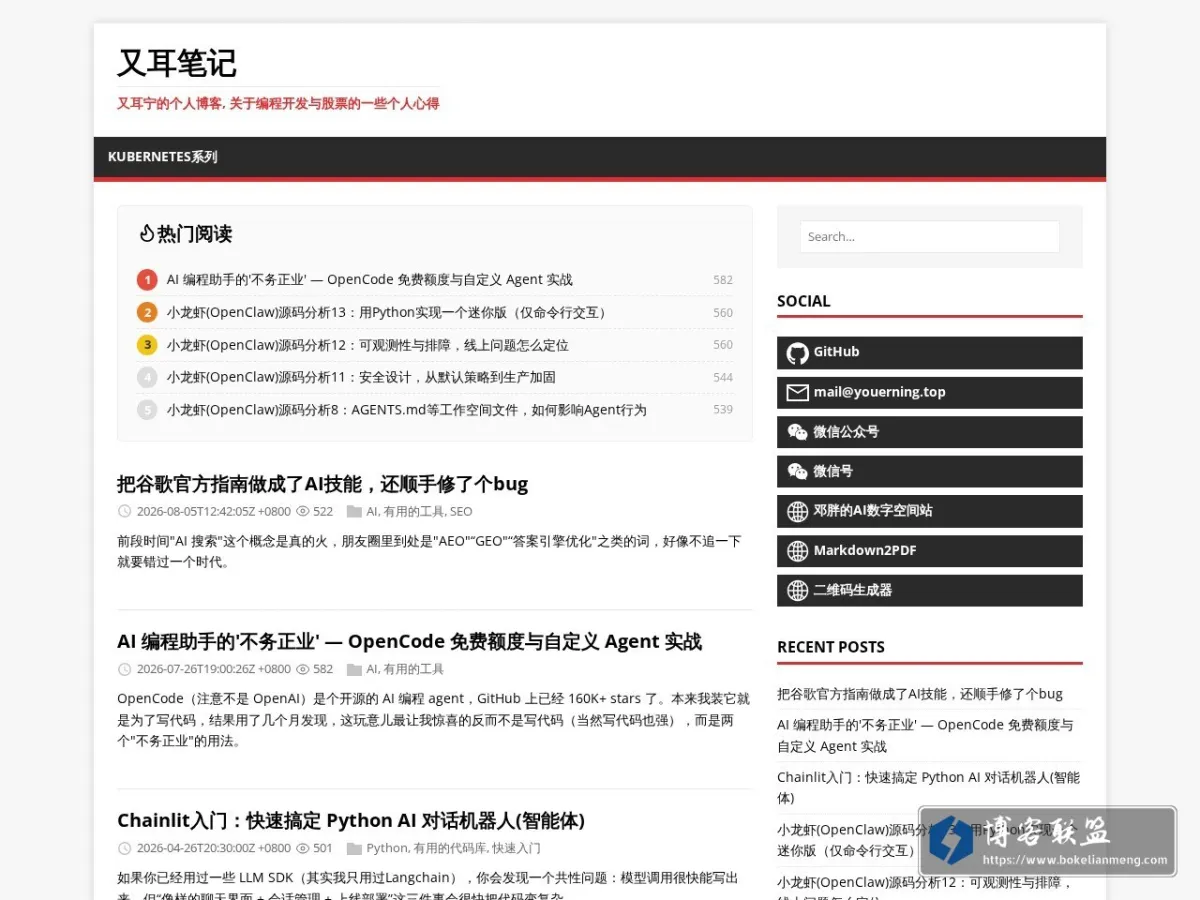Click folder icon before Python category

pos(354,848)
